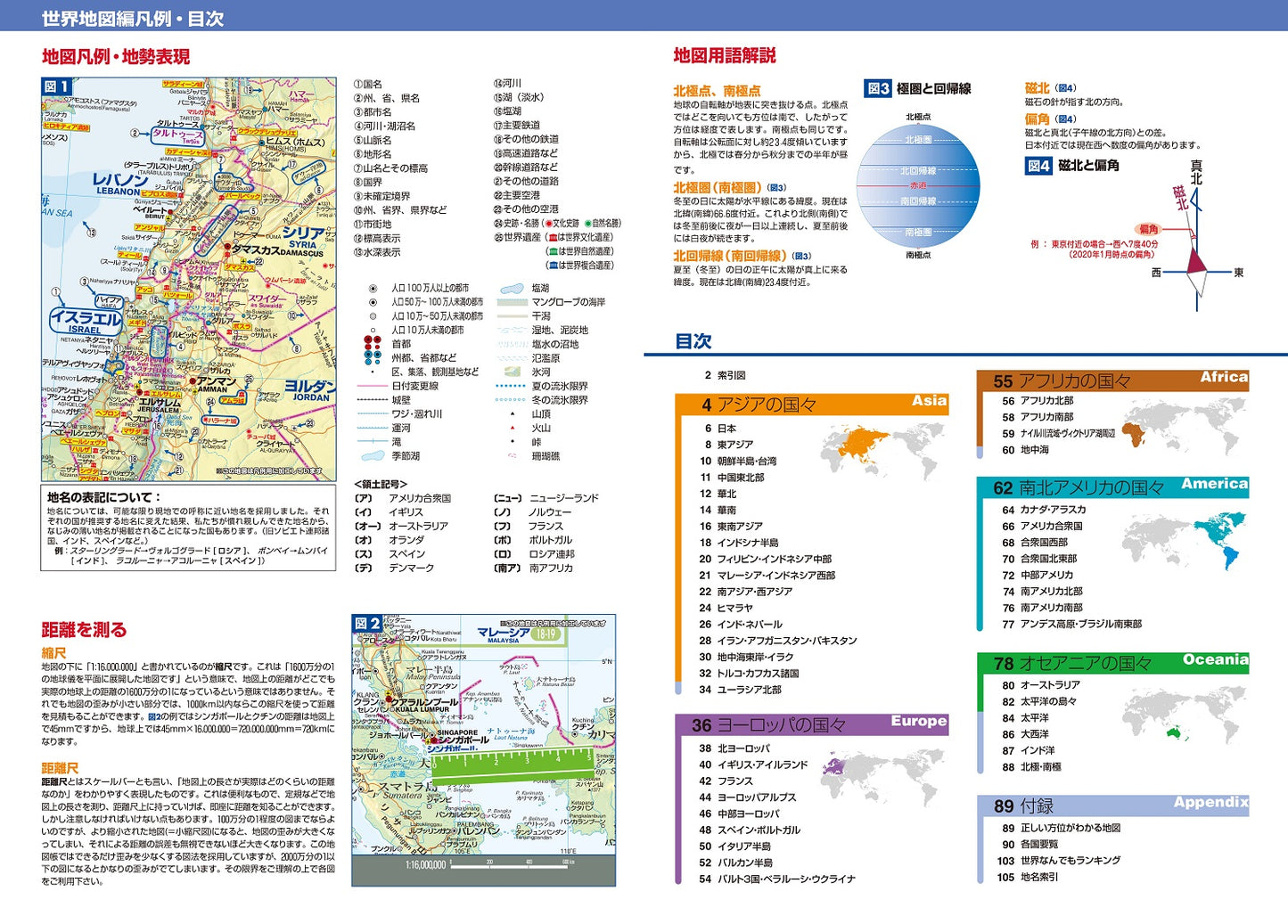Click the オーストラリア entry under Oceania
Viewport: 1288px width, 924px height.
(1049, 685)
